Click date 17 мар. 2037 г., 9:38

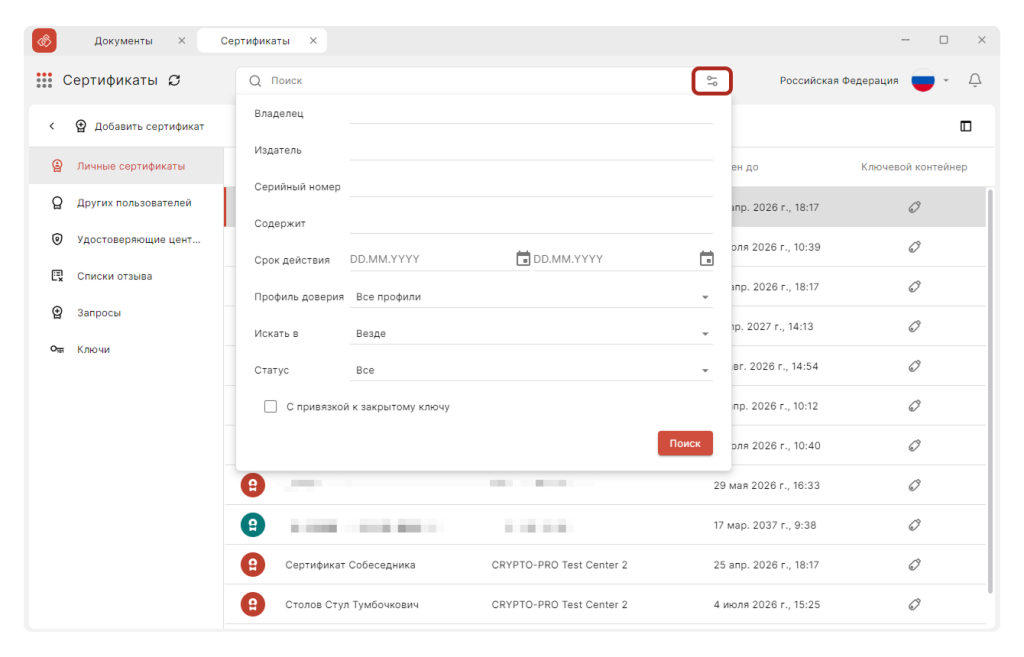point(765,525)
